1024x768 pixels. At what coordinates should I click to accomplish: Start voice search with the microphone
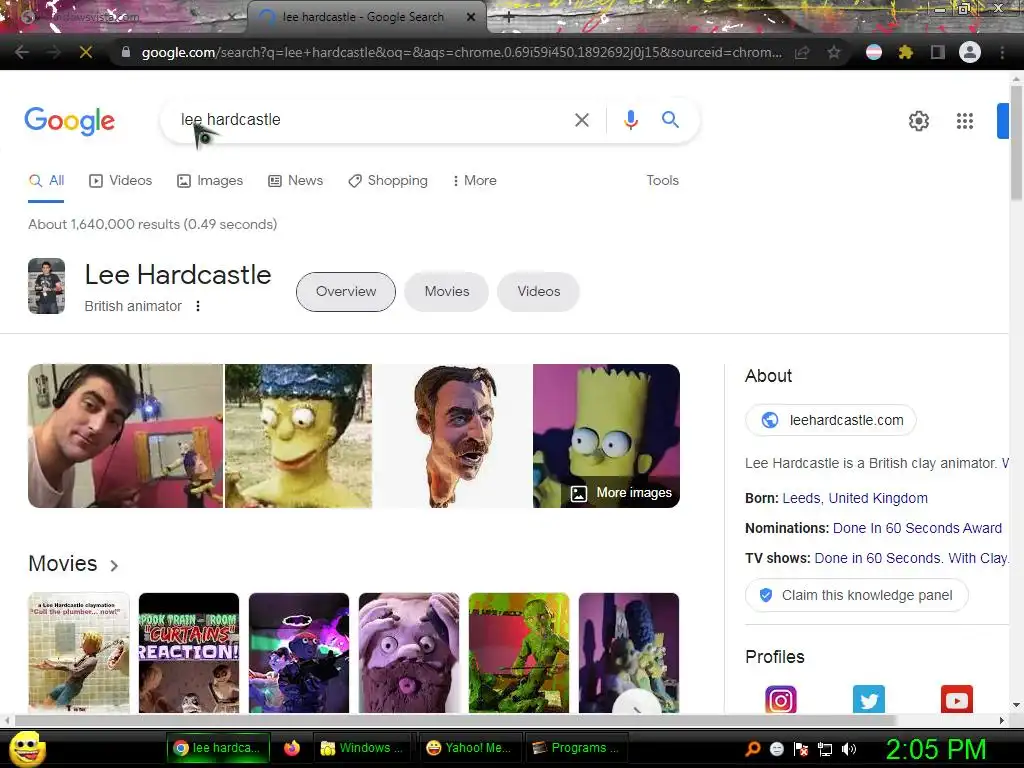point(630,120)
